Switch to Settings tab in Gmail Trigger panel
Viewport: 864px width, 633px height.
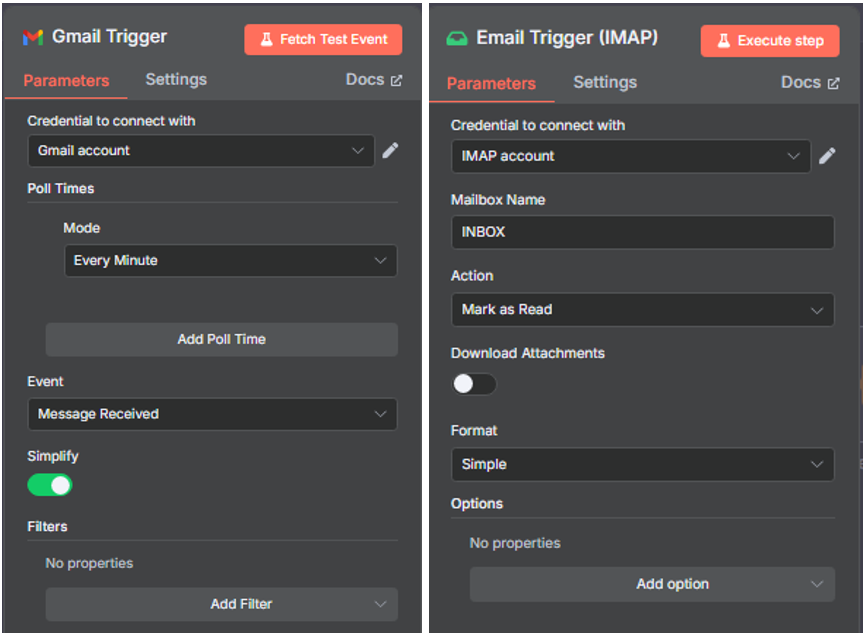(176, 79)
